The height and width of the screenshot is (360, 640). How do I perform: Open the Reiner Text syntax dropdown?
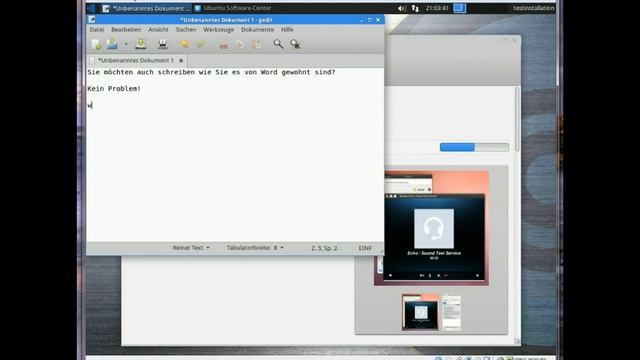click(191, 248)
